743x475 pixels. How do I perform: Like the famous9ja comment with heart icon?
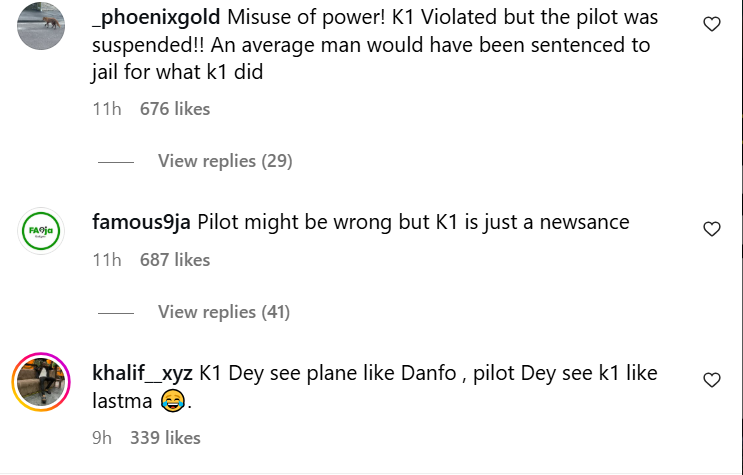click(x=712, y=229)
